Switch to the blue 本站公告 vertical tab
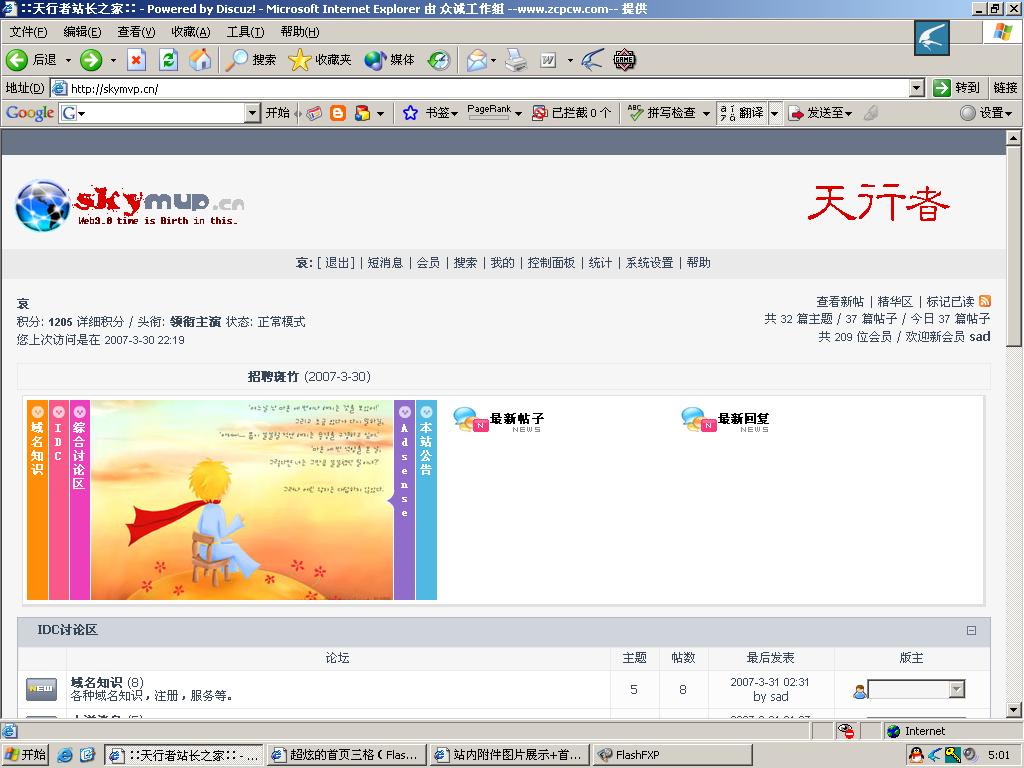The image size is (1024, 768). tap(426, 500)
